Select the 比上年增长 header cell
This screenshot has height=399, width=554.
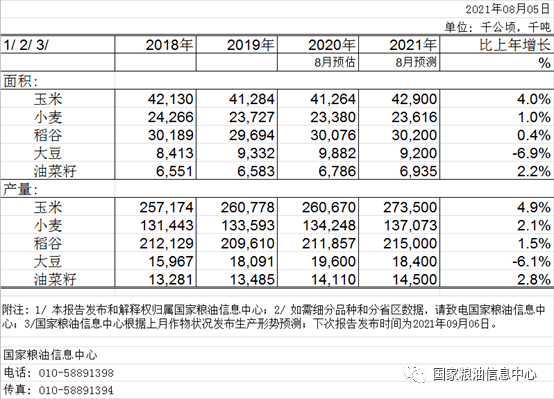[x=496, y=45]
